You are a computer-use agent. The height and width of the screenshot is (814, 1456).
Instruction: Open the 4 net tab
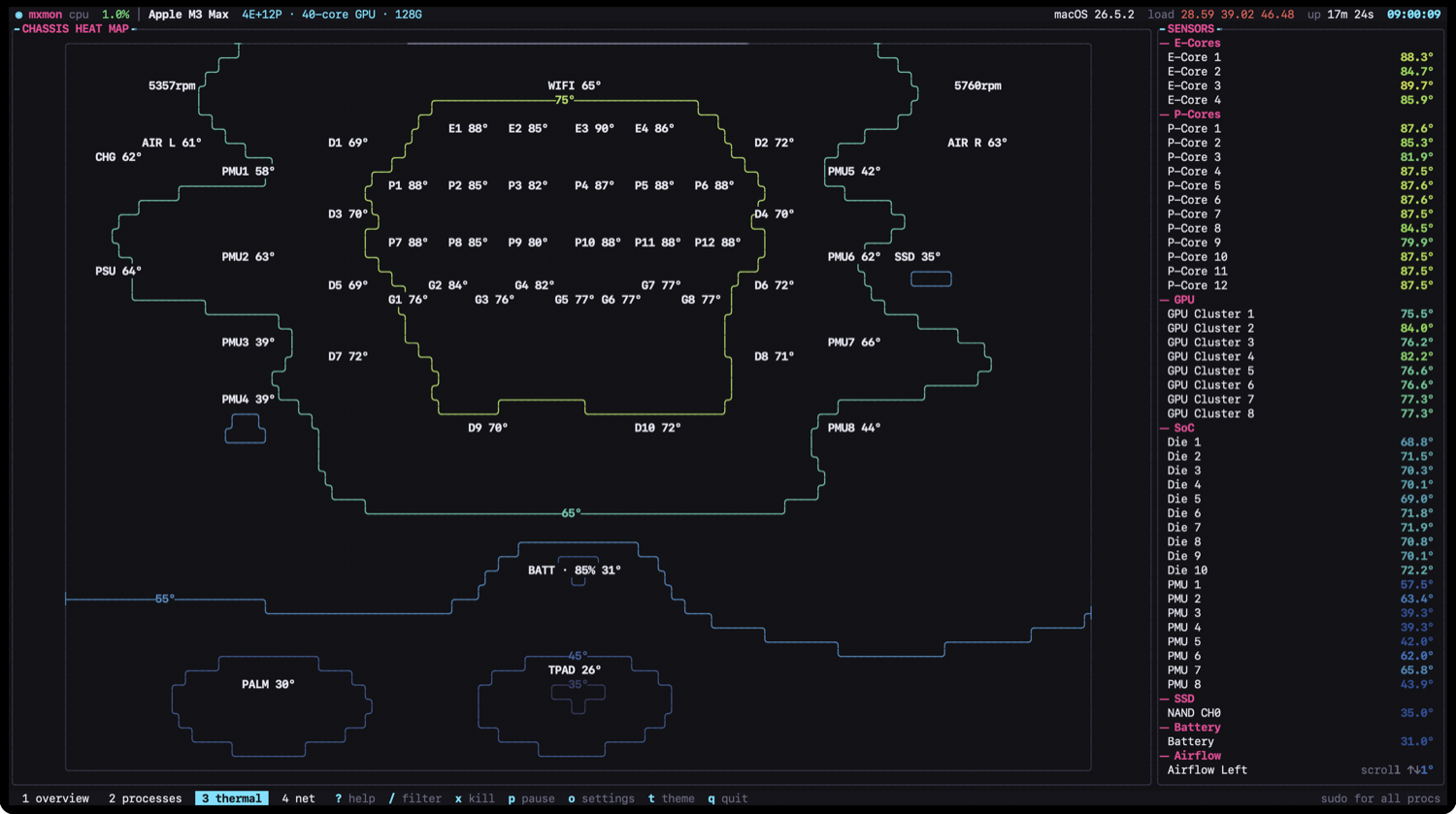[298, 798]
